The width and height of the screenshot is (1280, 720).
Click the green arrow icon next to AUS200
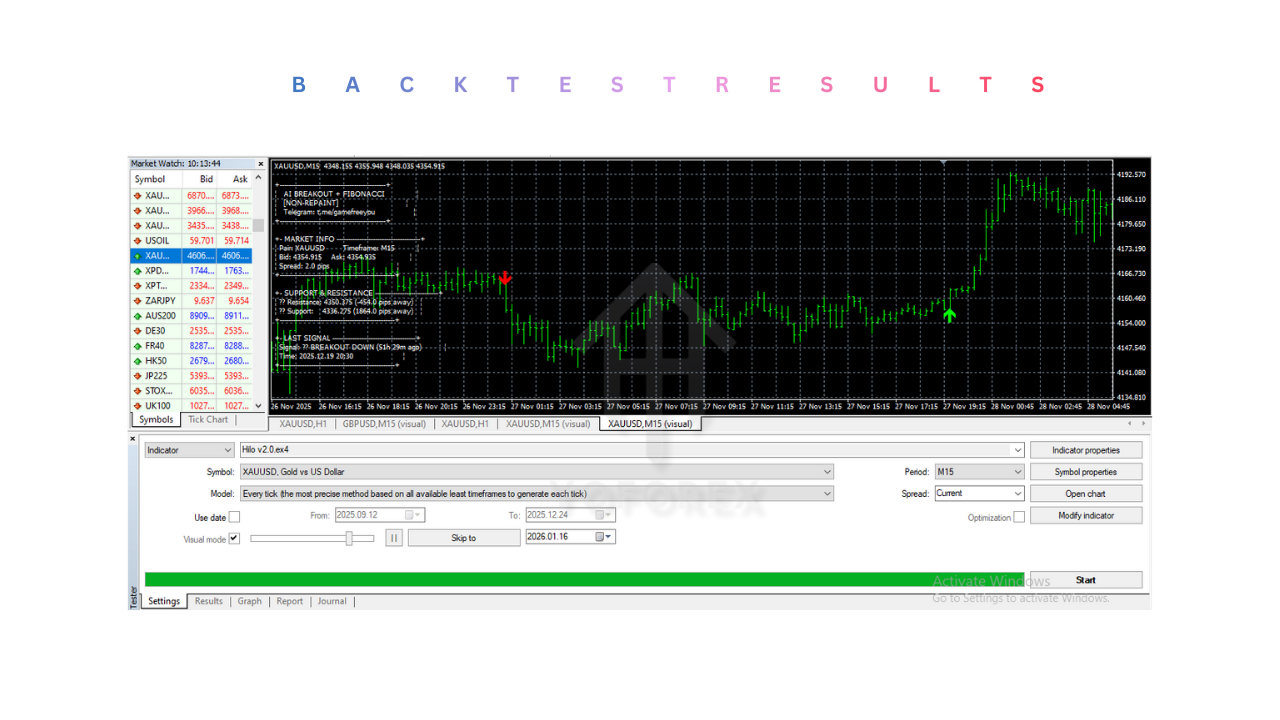click(139, 315)
